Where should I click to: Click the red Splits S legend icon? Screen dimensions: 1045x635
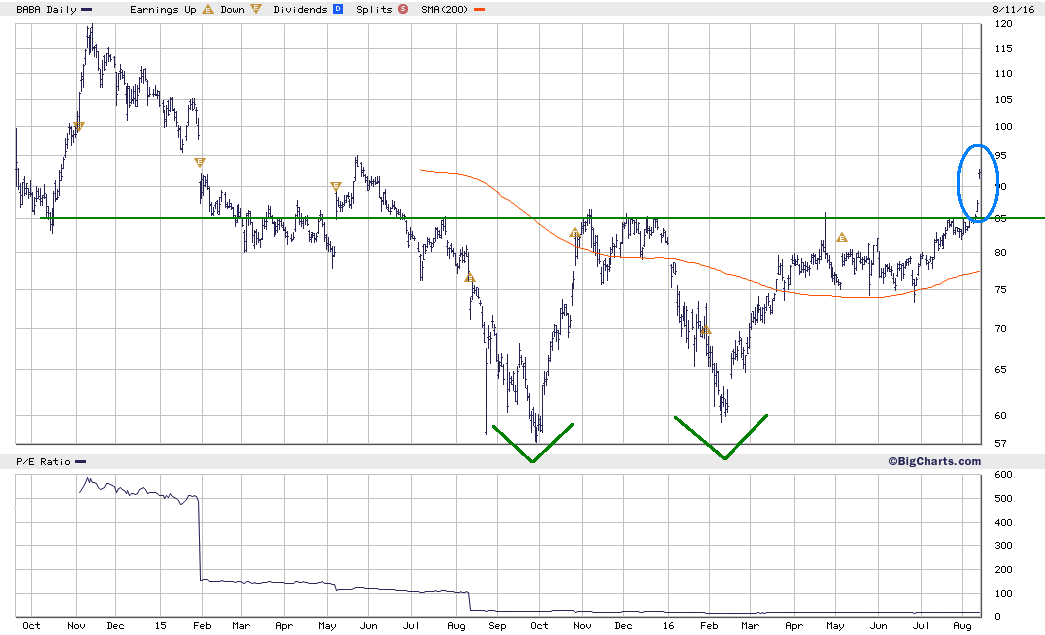click(x=403, y=9)
